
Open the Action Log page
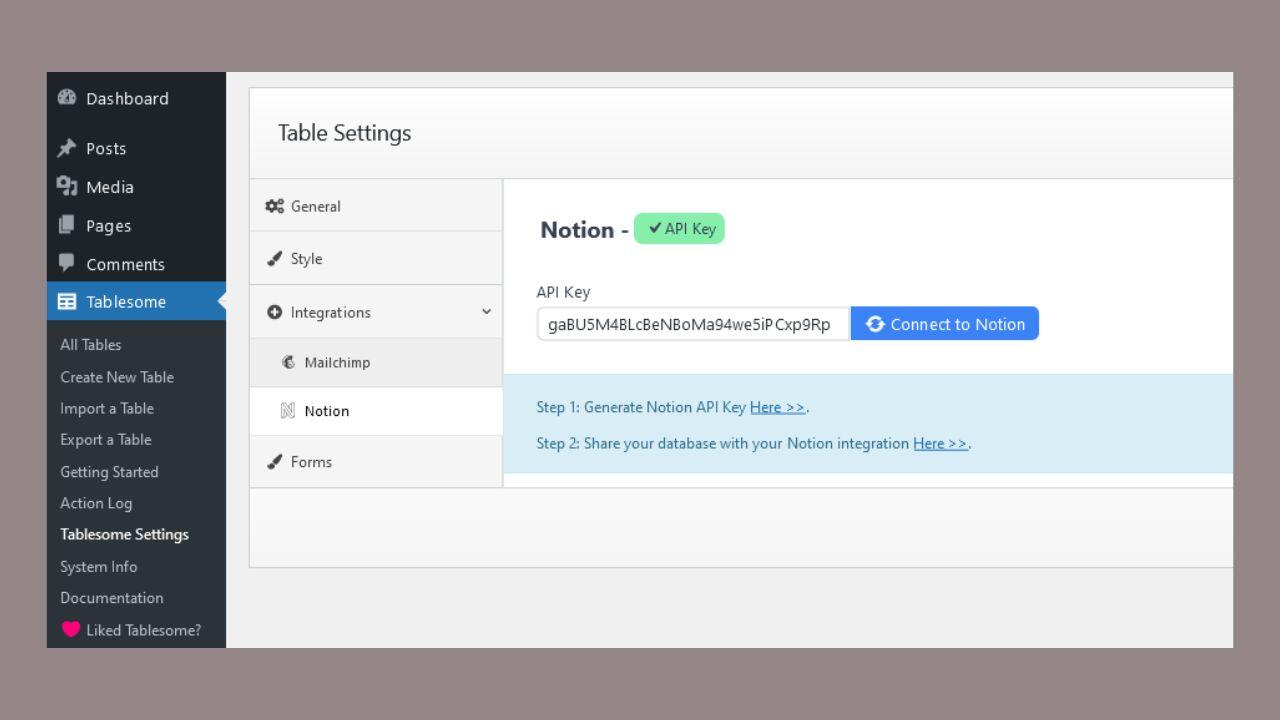(96, 503)
